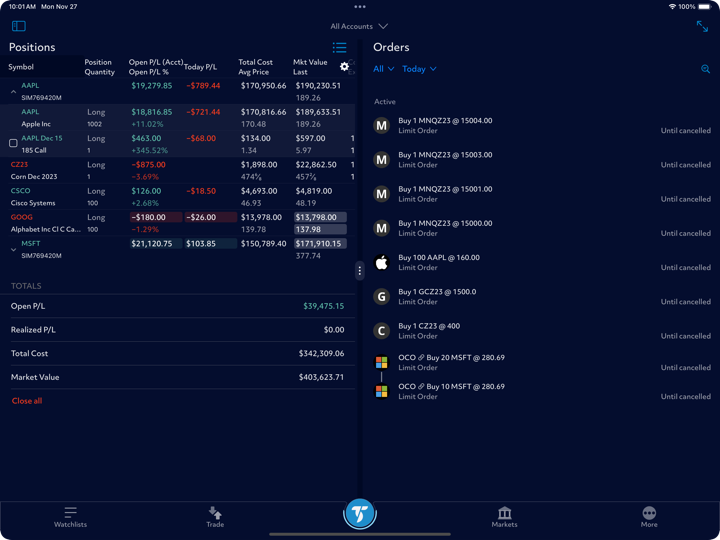Screen dimensions: 720x540
Task: Open the All Accounts dropdown
Action: coord(359,26)
